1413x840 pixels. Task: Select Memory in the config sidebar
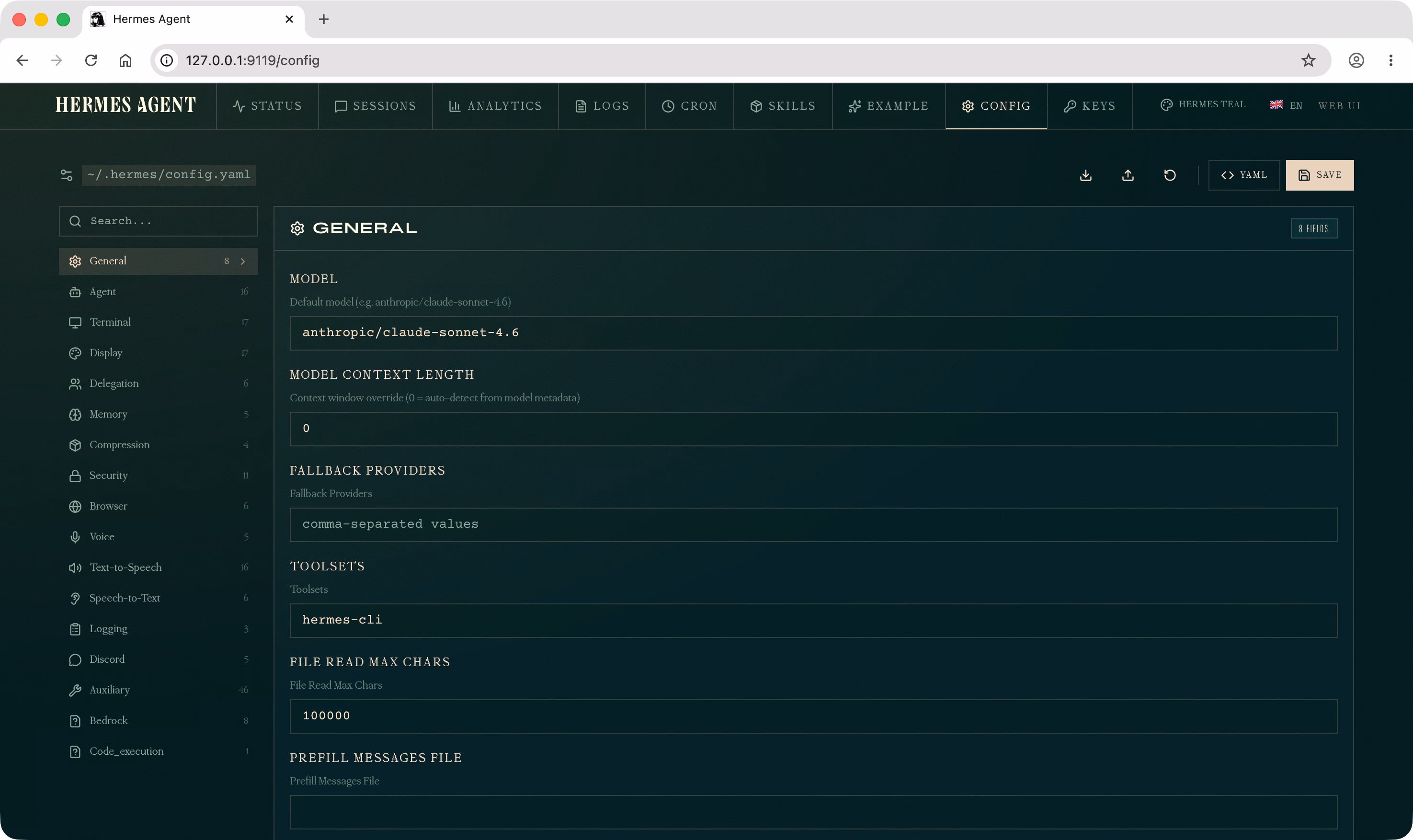[108, 414]
